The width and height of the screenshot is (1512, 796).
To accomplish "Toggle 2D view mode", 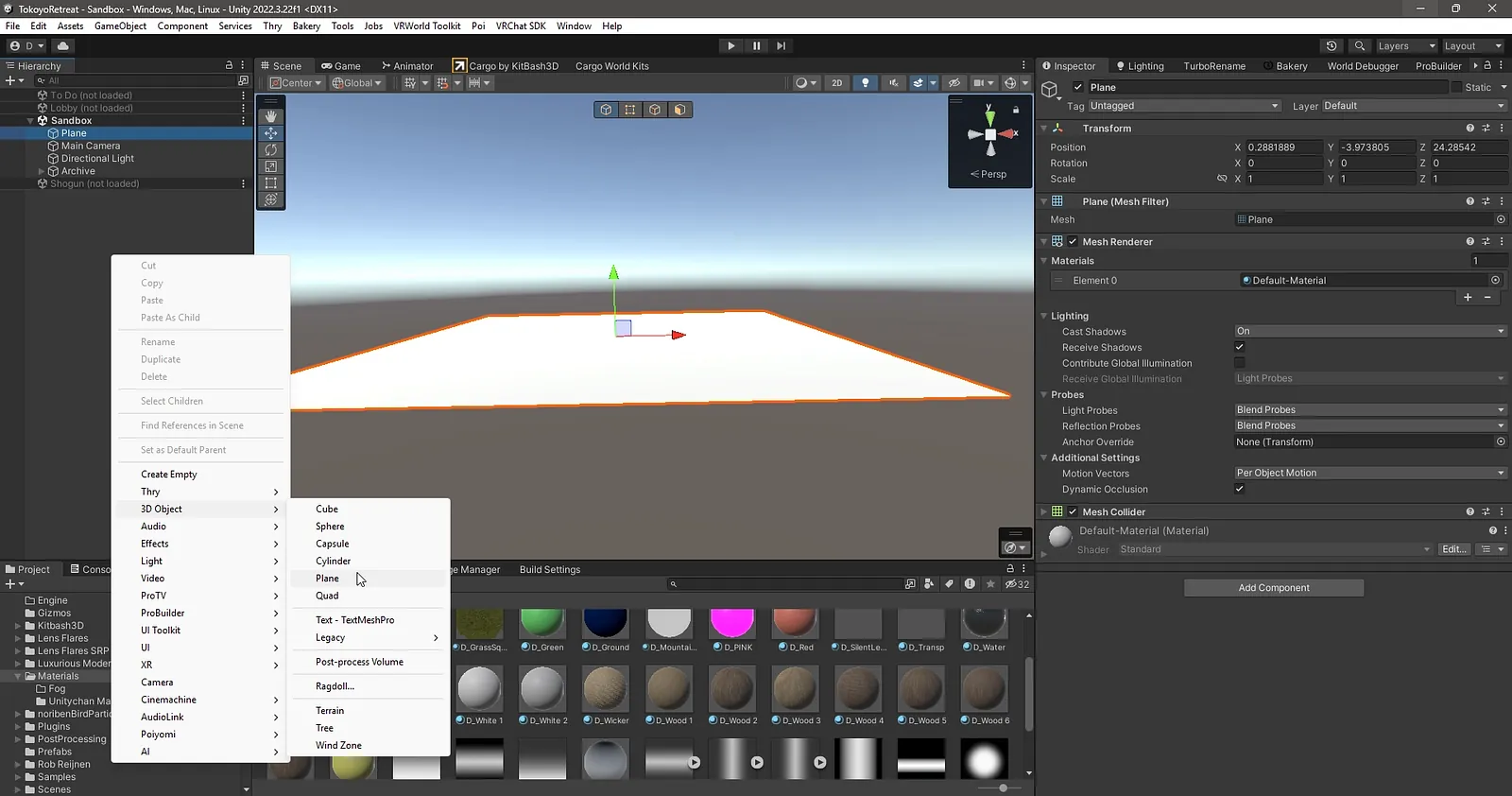I will click(836, 83).
